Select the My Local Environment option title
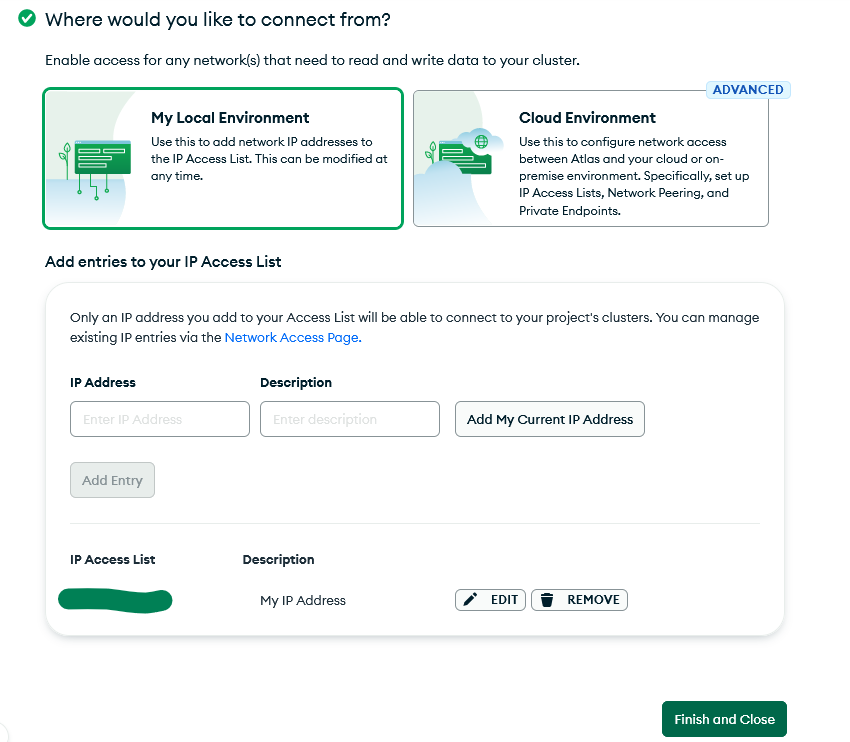This screenshot has width=850, height=742. (x=230, y=118)
